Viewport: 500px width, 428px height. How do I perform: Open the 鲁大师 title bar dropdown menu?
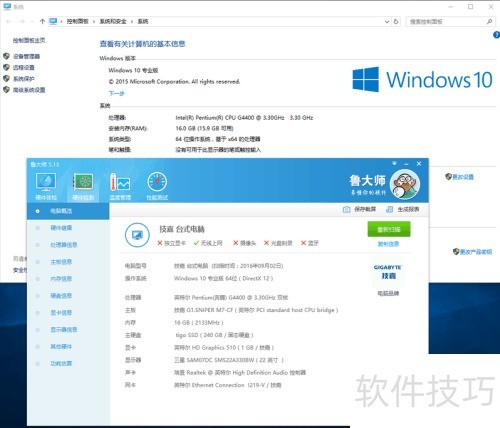click(394, 163)
